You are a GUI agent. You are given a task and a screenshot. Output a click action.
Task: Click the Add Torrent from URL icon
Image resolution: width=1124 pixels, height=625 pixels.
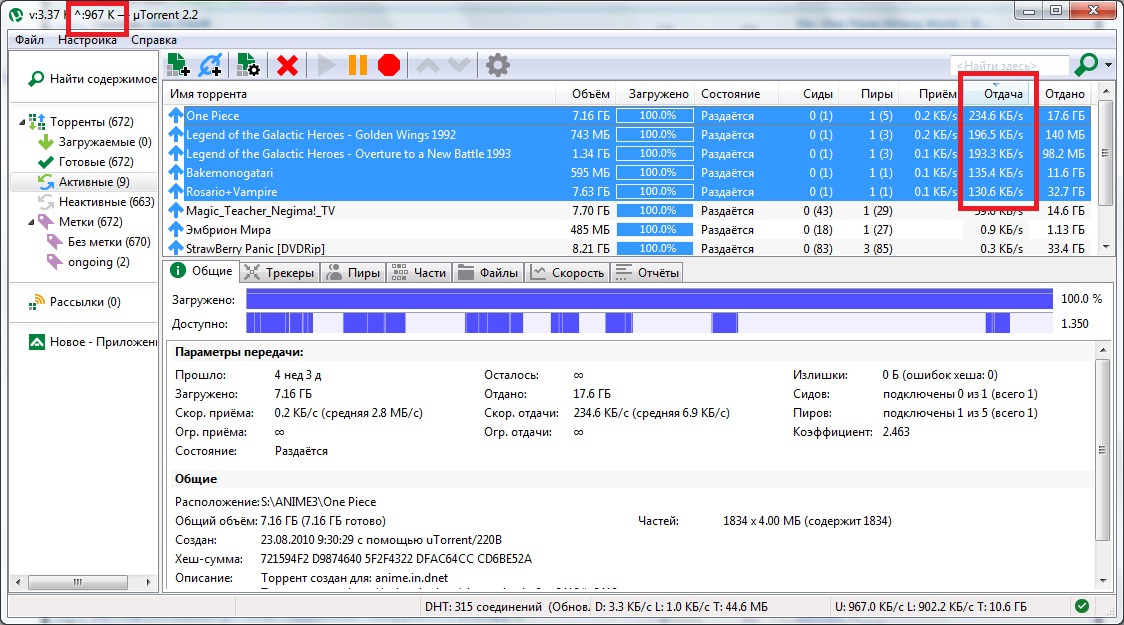point(210,66)
